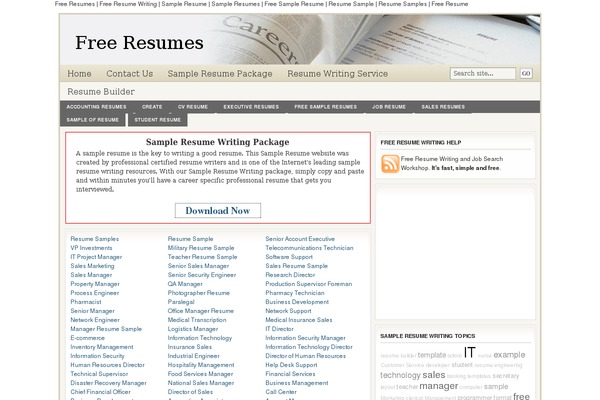Open the Property Manager link
The height and width of the screenshot is (400, 600).
95,284
